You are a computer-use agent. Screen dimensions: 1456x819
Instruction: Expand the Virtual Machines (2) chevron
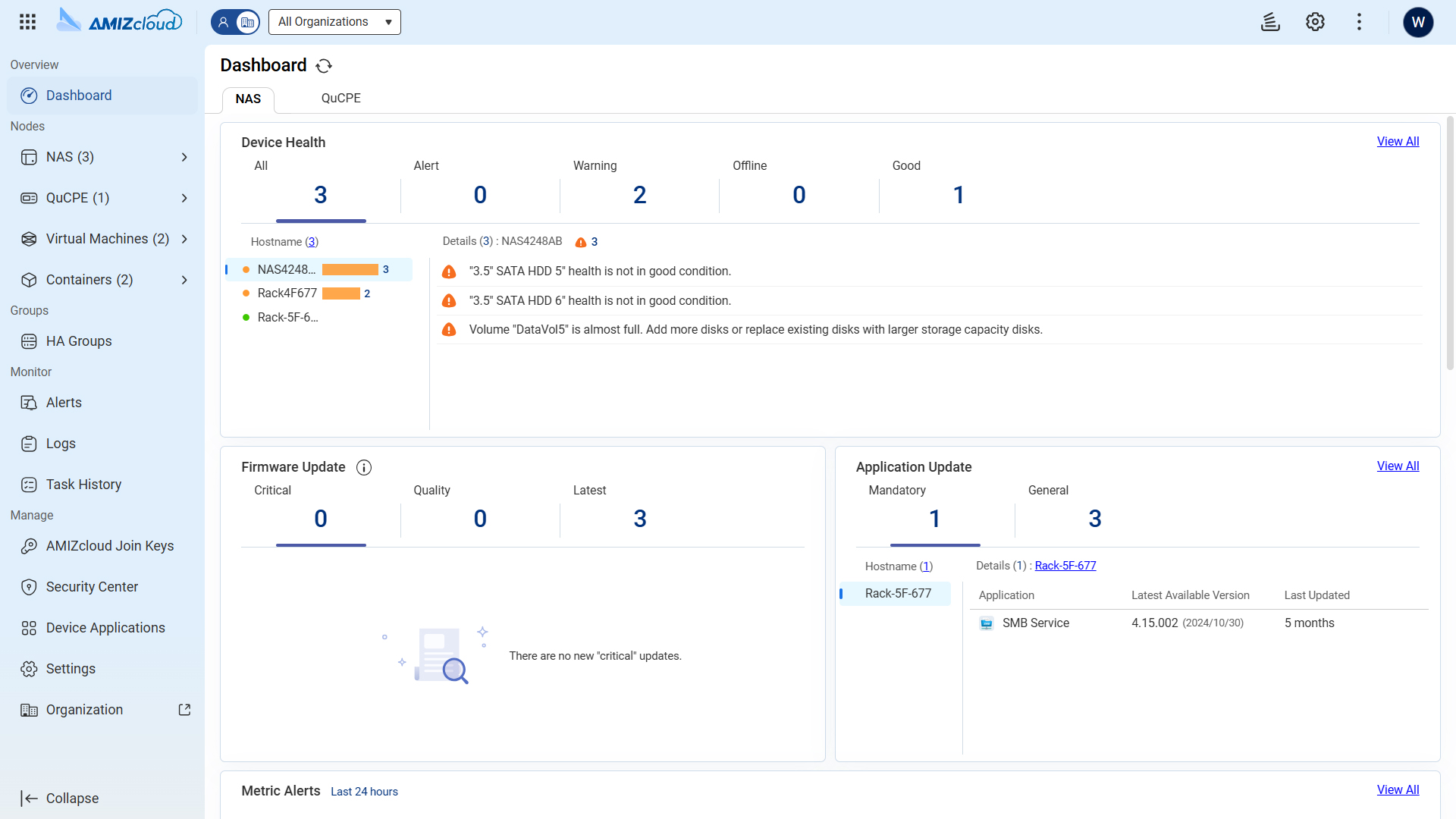click(x=184, y=239)
